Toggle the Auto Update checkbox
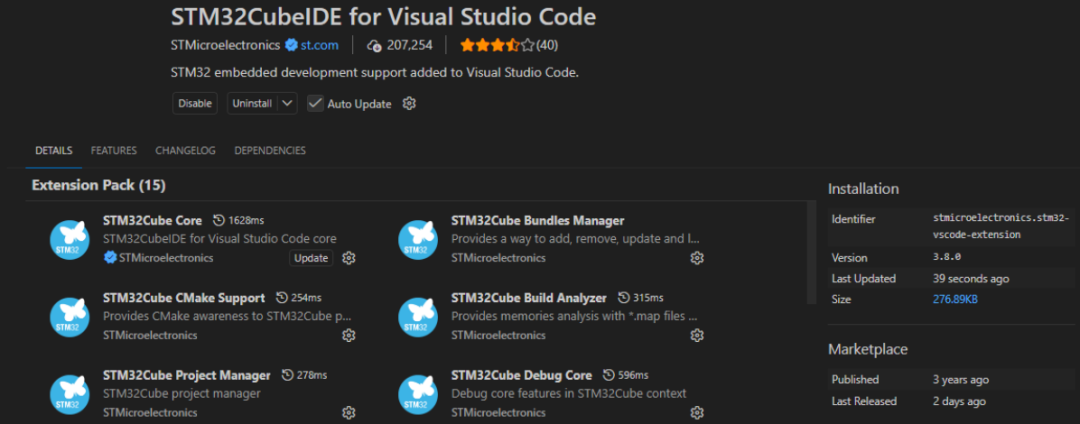The image size is (1080, 424). (315, 103)
